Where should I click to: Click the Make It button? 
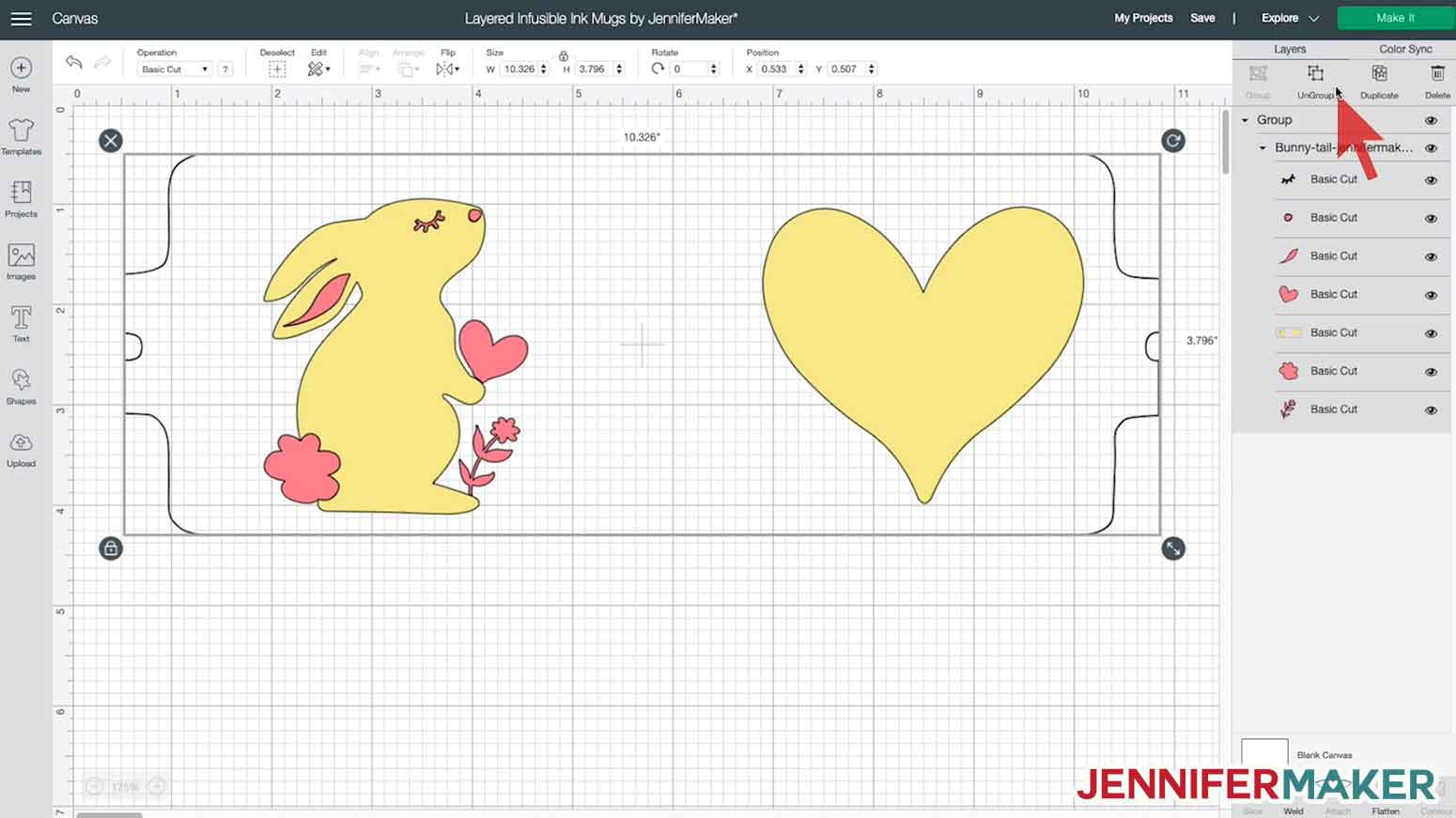click(1395, 18)
